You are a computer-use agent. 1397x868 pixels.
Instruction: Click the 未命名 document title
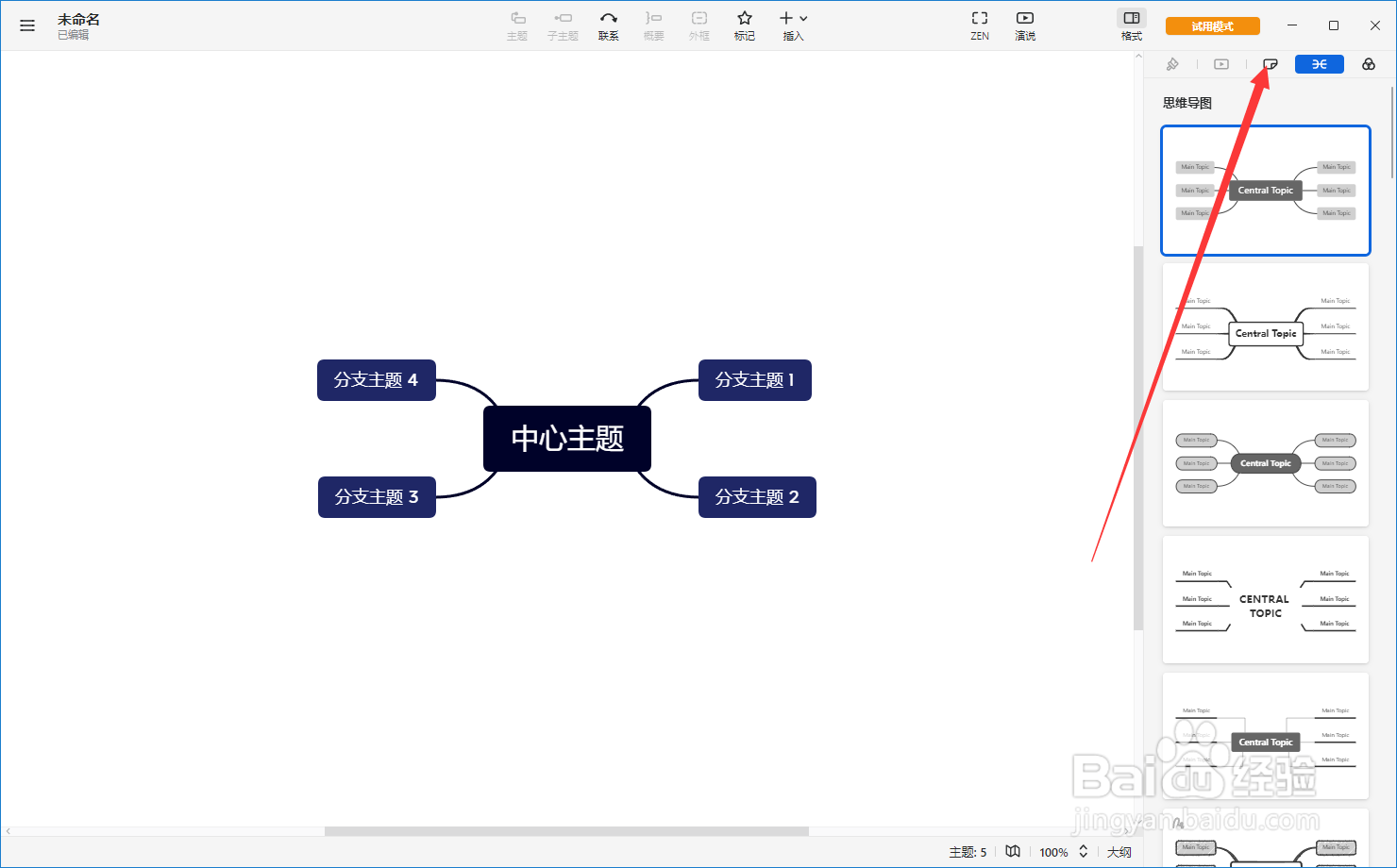tap(78, 19)
